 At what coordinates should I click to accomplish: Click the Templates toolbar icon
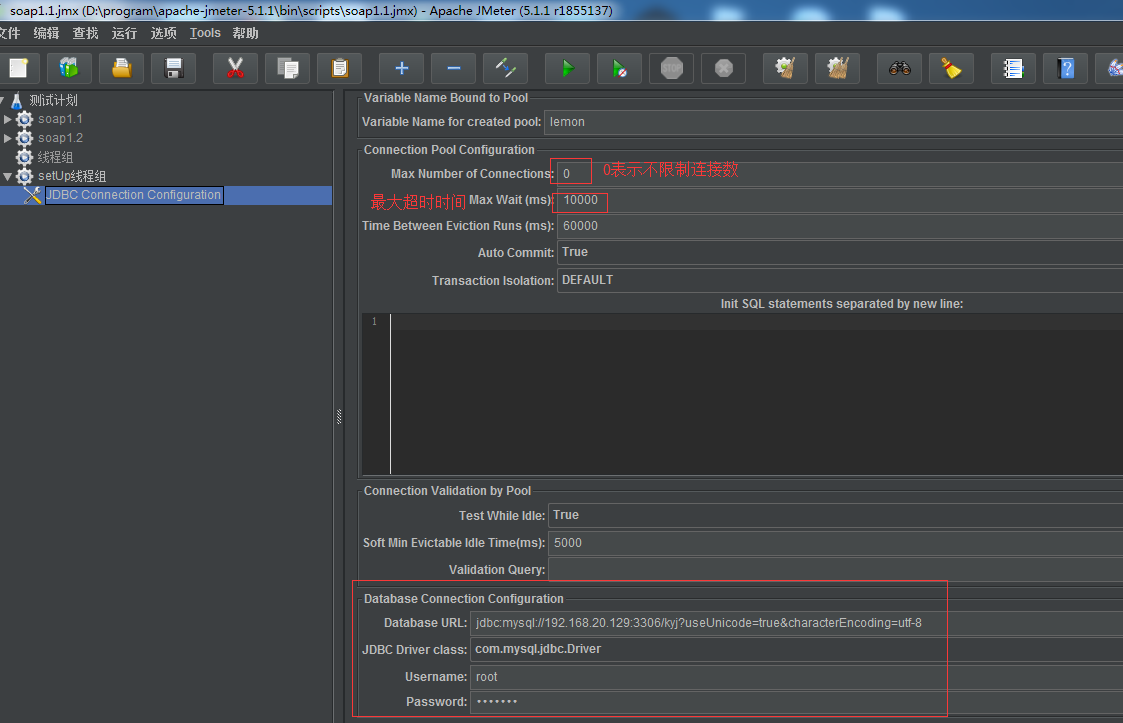click(x=69, y=68)
